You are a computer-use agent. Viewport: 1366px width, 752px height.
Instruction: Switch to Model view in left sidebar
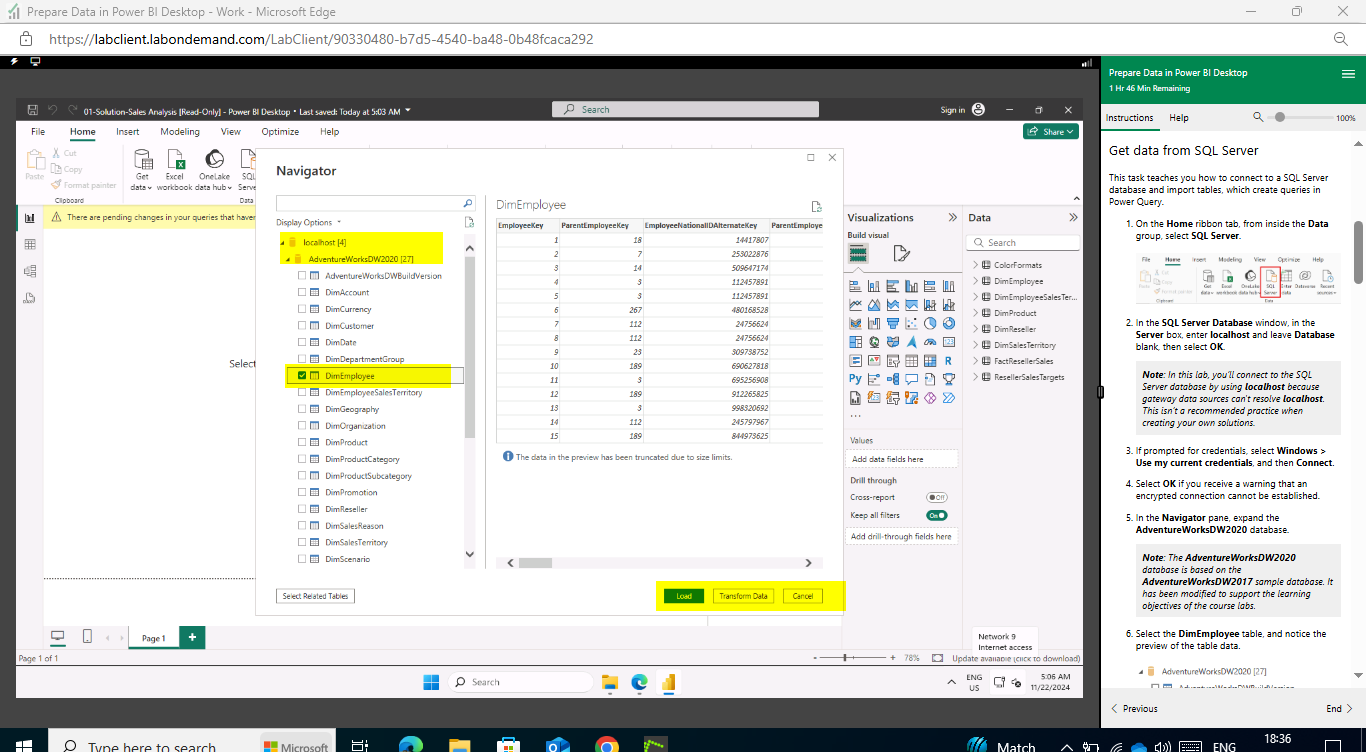pos(29,271)
